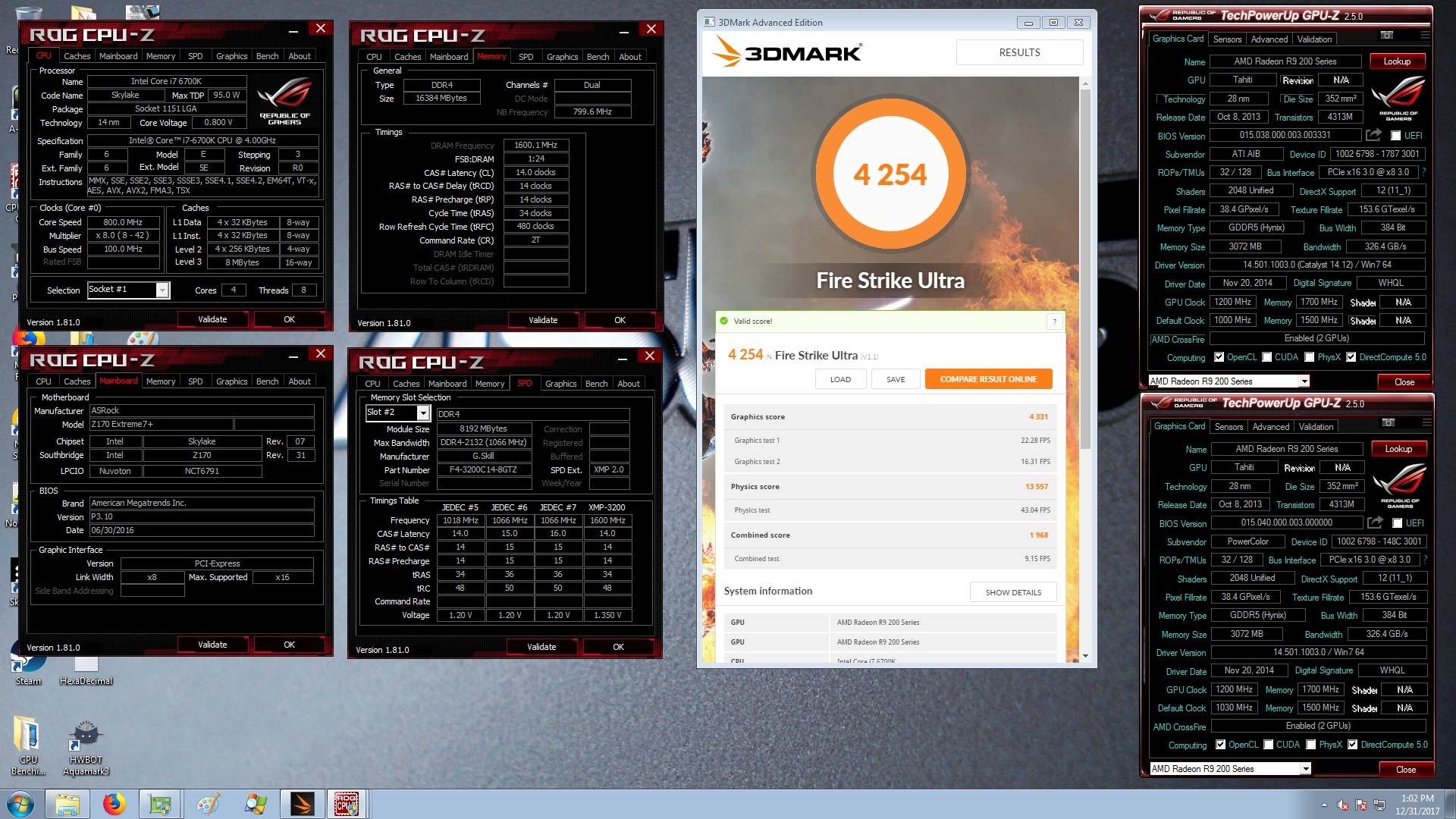The image size is (1456, 819).
Task: Open the GPU selector dropdown in PowerColor GPU-Z
Action: click(x=1306, y=769)
